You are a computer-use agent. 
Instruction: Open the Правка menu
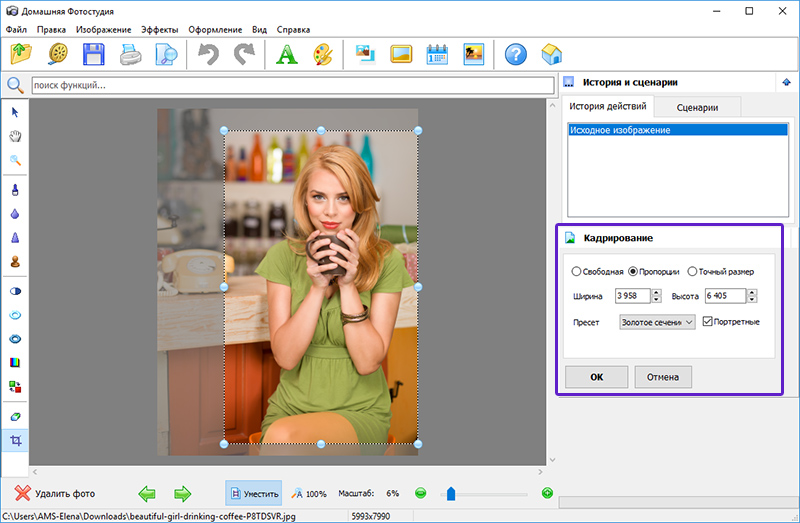51,30
